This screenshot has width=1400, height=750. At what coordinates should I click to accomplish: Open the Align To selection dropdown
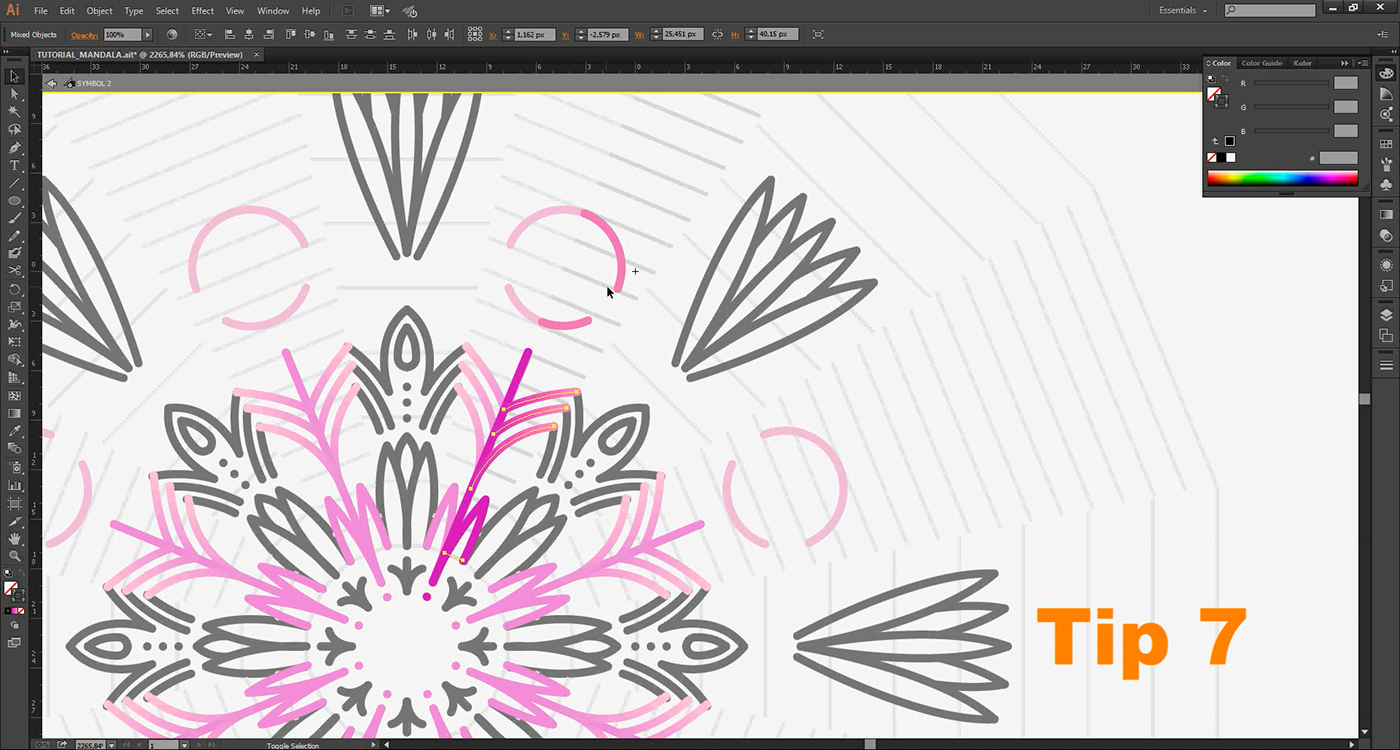(x=203, y=34)
